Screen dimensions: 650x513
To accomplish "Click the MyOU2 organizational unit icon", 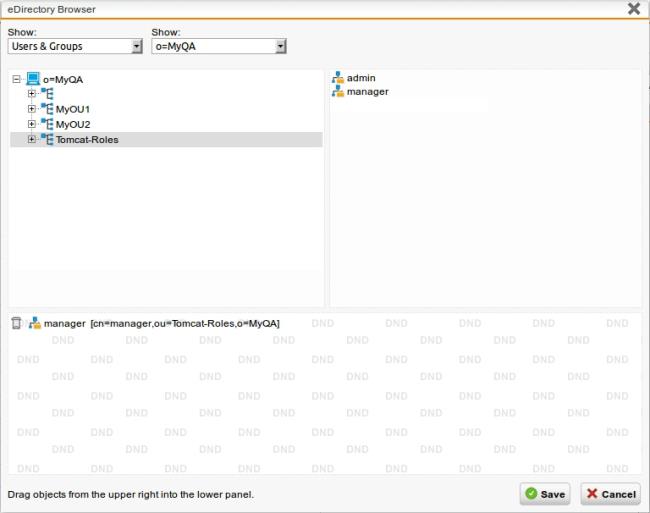I will 47,124.
